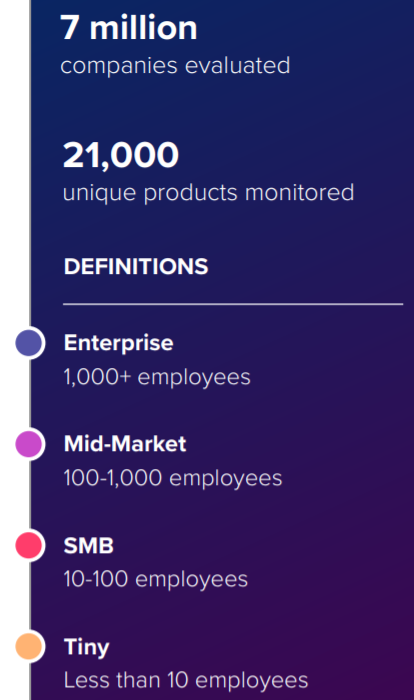Select the 7 million statistic
Viewport: 414px width, 700px height.
point(129,28)
